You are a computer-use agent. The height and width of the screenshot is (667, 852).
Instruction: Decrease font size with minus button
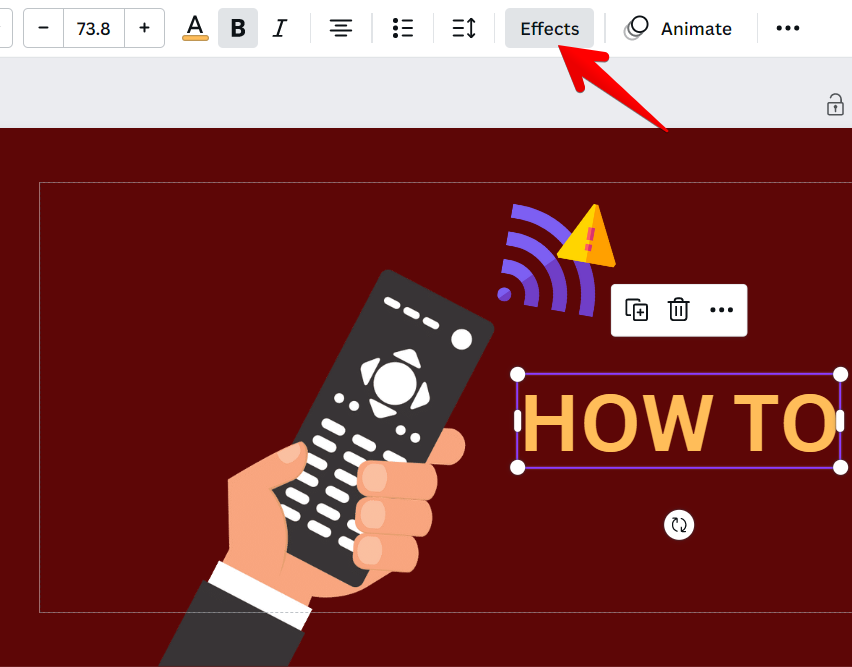[x=43, y=28]
